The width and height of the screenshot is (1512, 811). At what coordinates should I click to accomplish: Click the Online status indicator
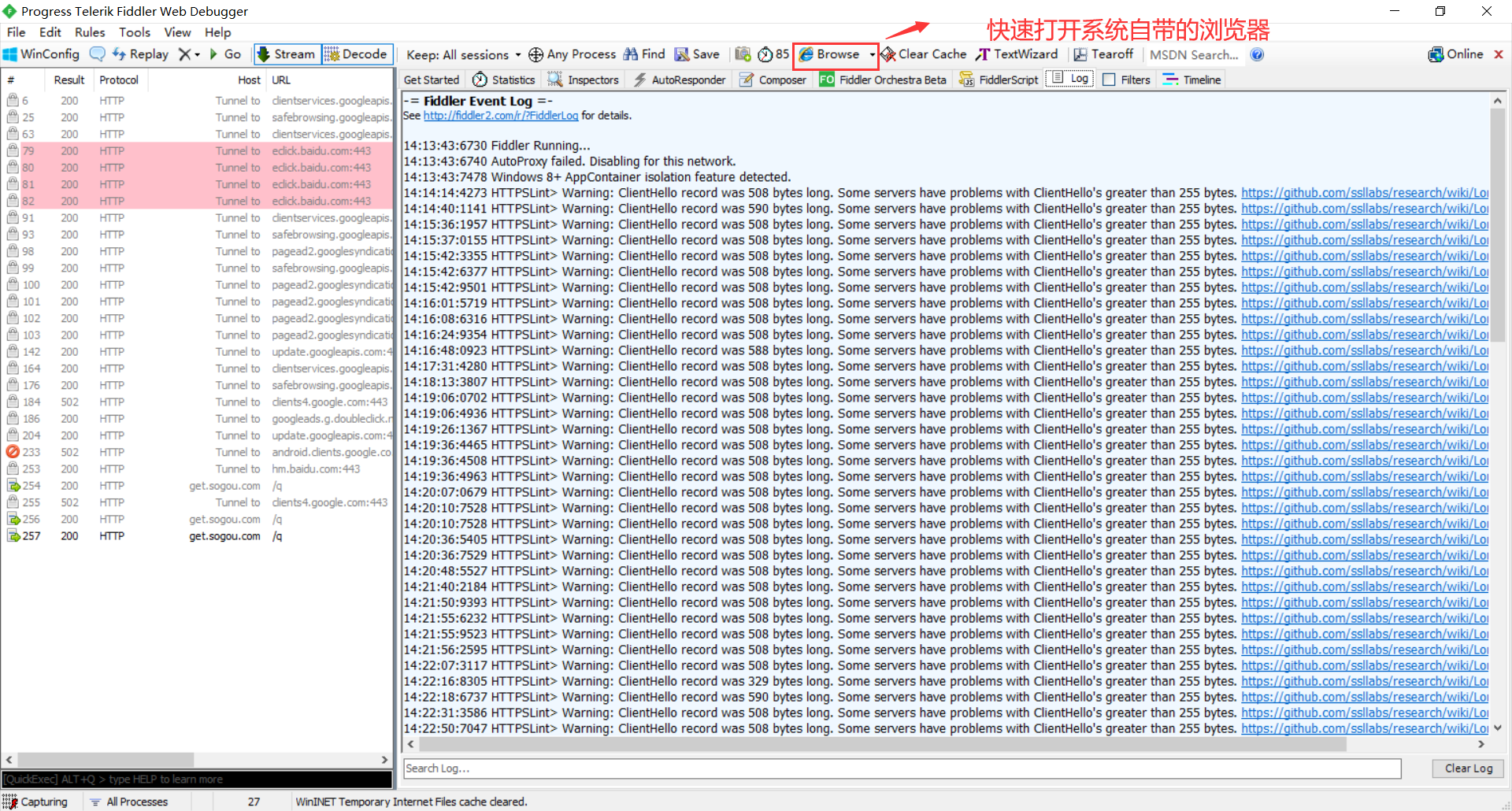click(x=1455, y=54)
